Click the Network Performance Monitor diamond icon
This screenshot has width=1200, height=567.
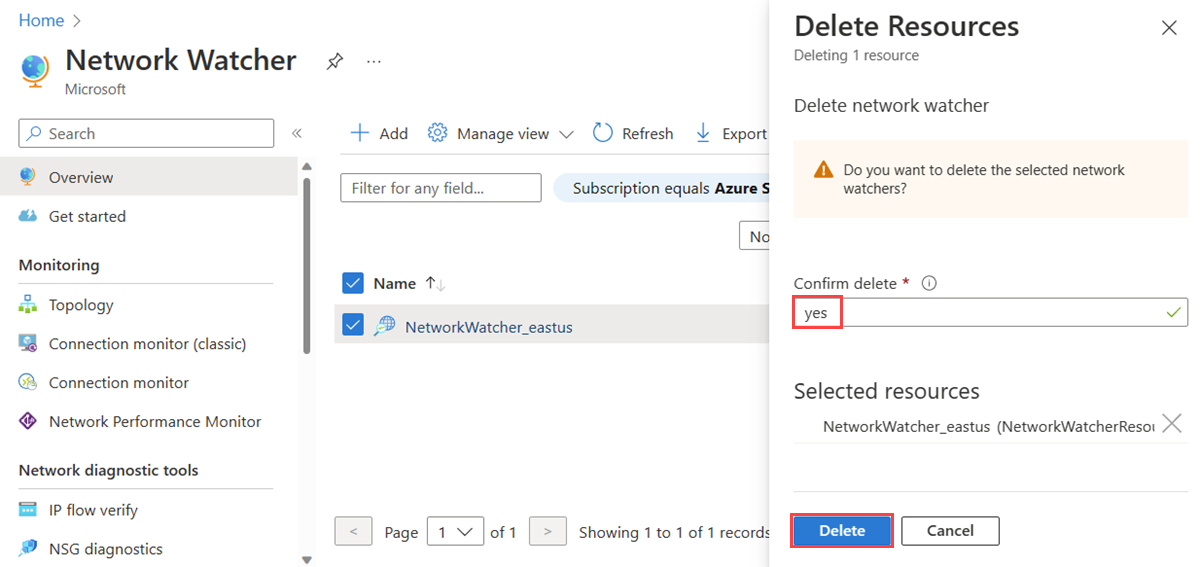(x=28, y=422)
